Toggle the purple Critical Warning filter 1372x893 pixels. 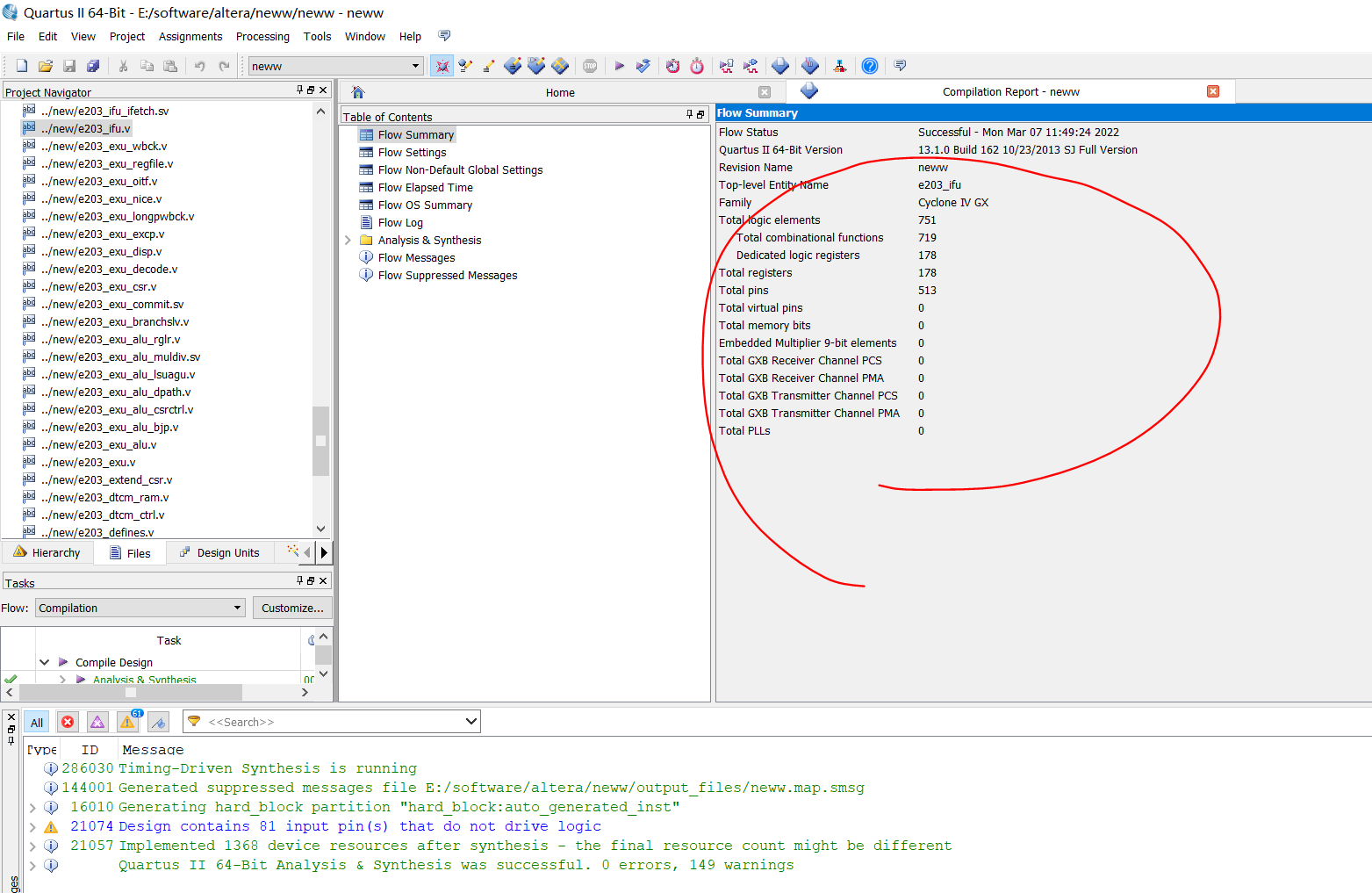pos(97,723)
